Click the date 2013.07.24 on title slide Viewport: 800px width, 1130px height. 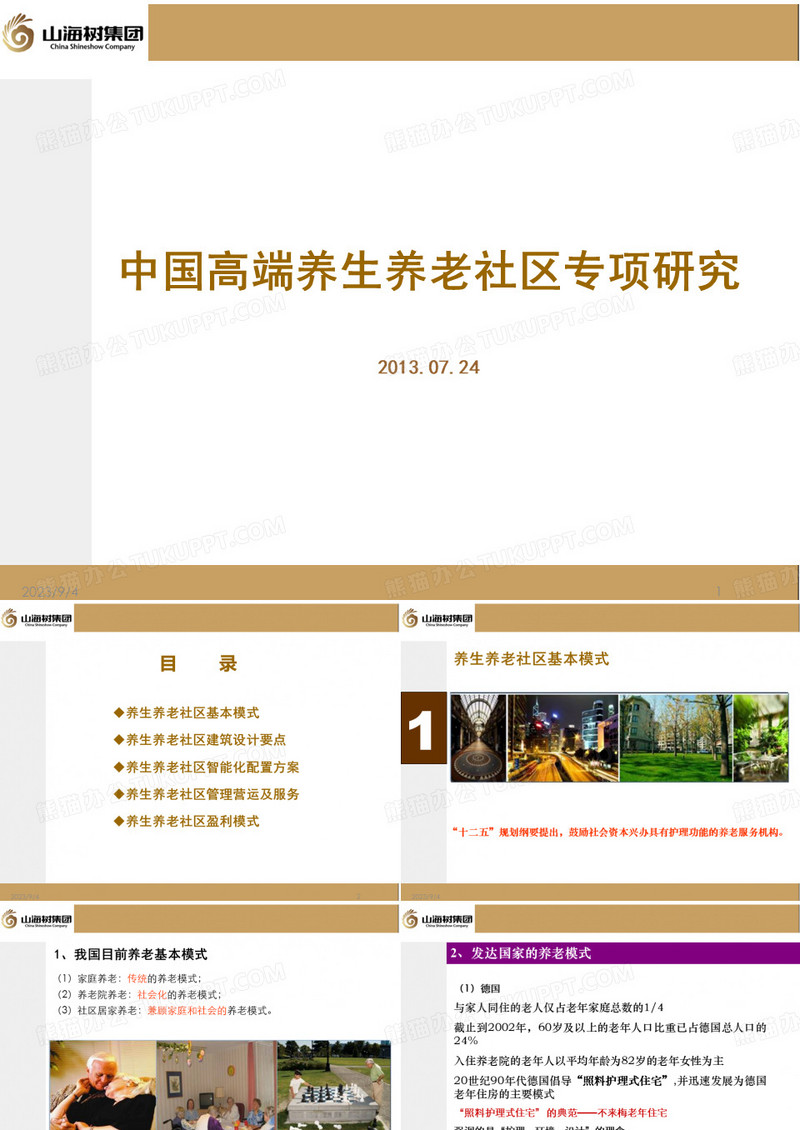coord(430,365)
